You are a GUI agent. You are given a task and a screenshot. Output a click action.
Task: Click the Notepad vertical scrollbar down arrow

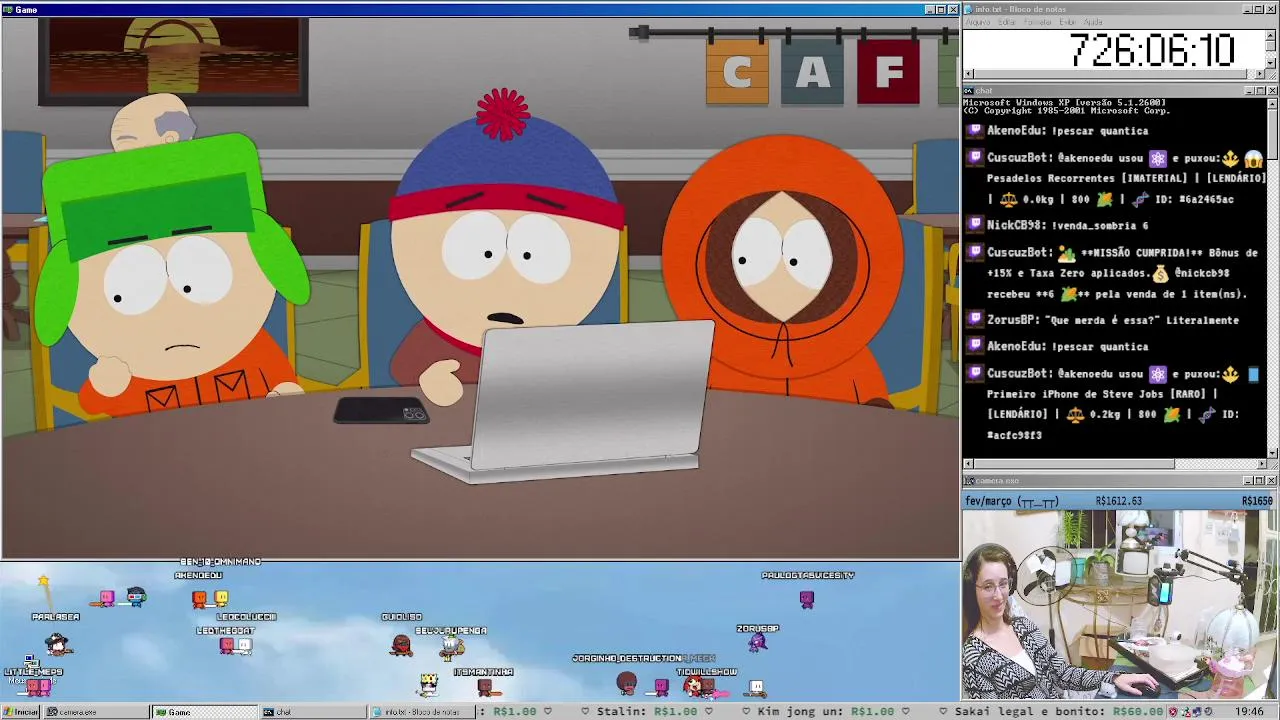1271,63
